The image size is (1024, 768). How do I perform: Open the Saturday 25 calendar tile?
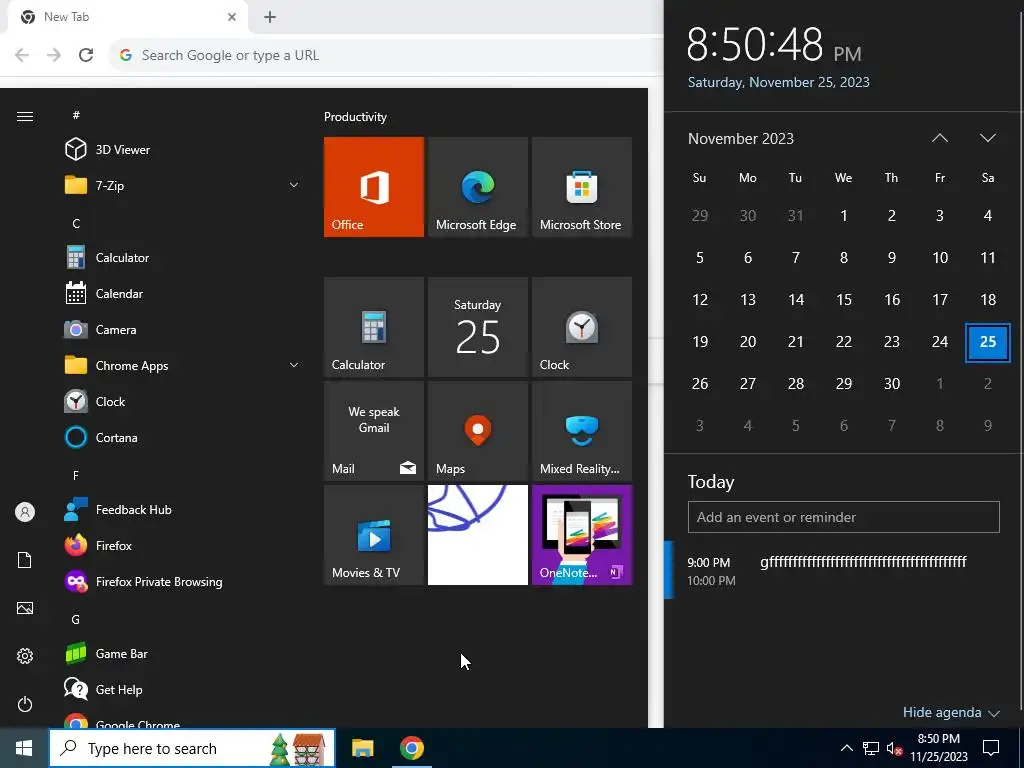click(x=477, y=327)
